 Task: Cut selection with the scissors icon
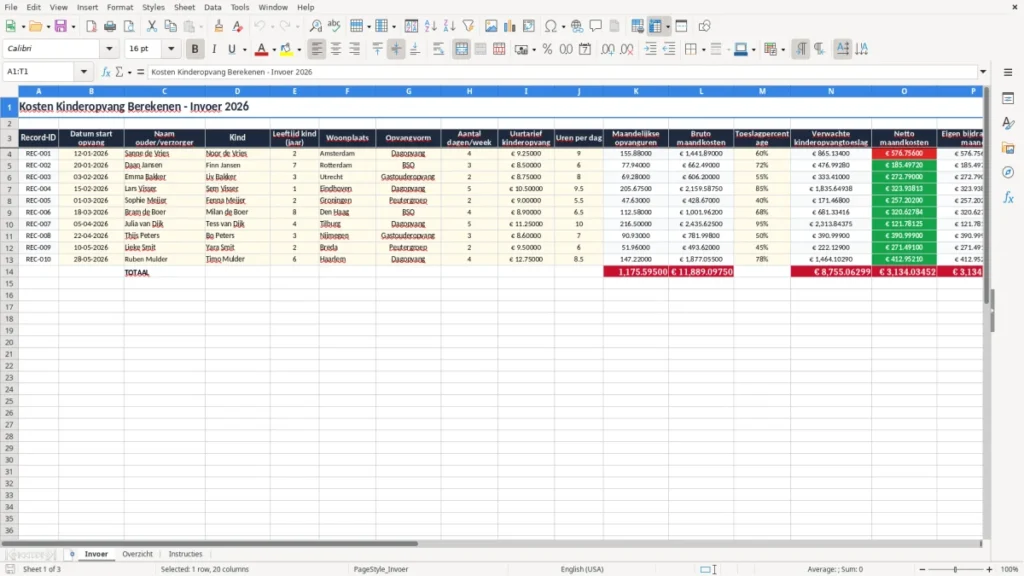(x=152, y=26)
